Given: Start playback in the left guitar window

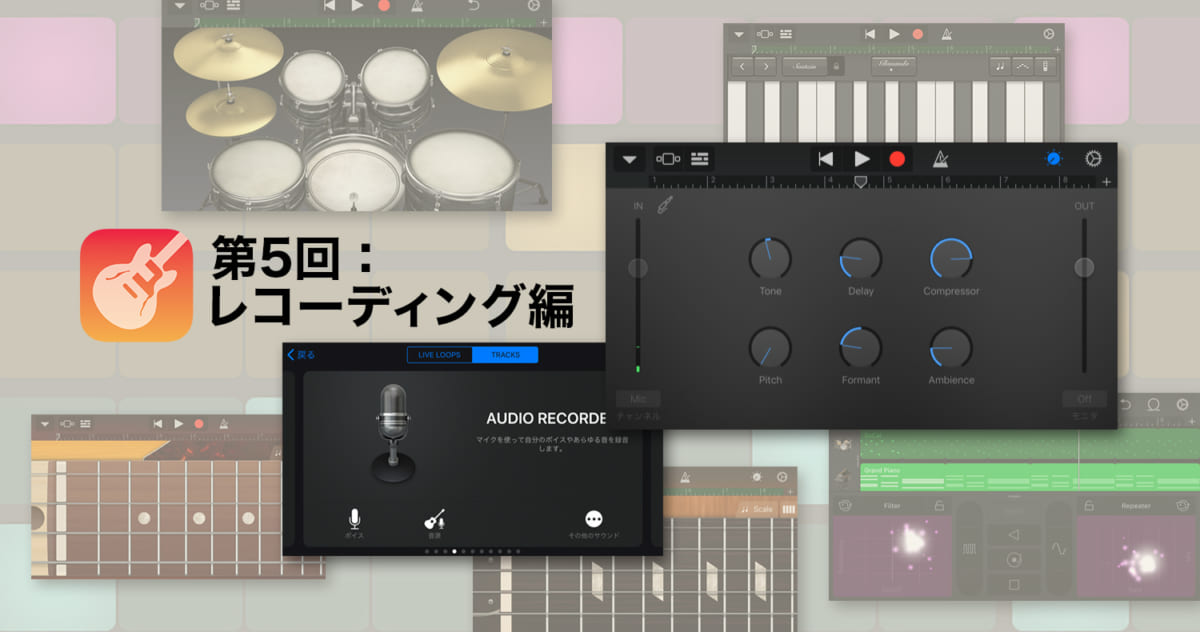Looking at the screenshot, I should (x=179, y=424).
